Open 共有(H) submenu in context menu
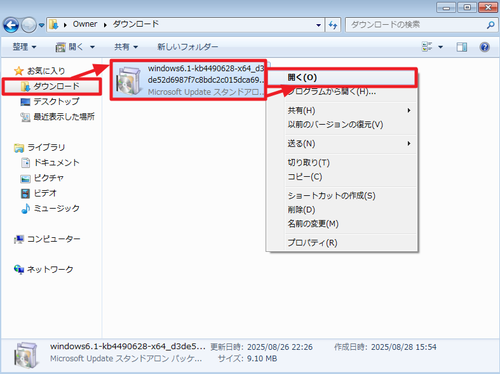 pyautogui.click(x=342, y=110)
